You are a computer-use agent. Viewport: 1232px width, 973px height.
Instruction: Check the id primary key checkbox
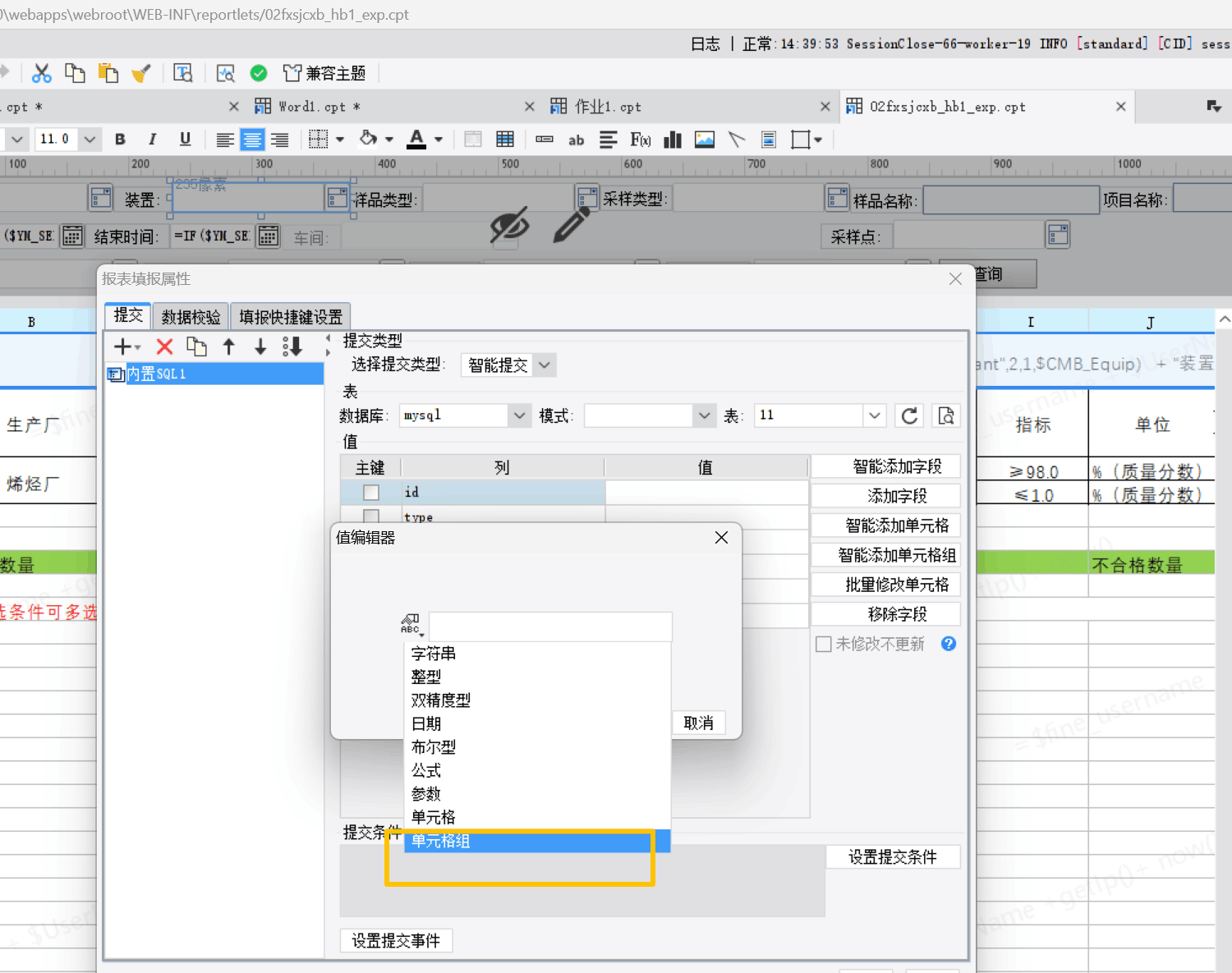tap(371, 492)
